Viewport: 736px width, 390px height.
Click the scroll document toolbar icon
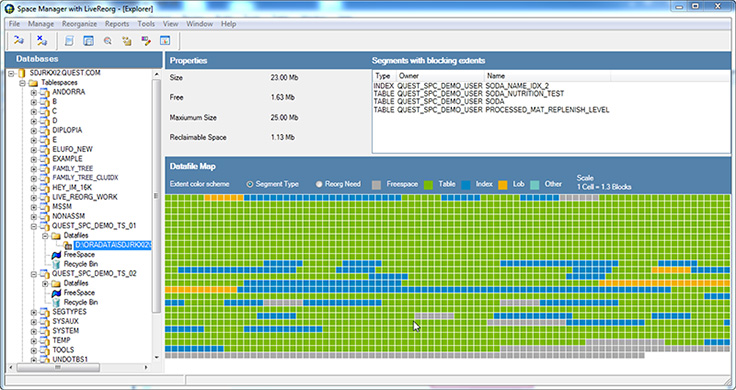click(69, 41)
